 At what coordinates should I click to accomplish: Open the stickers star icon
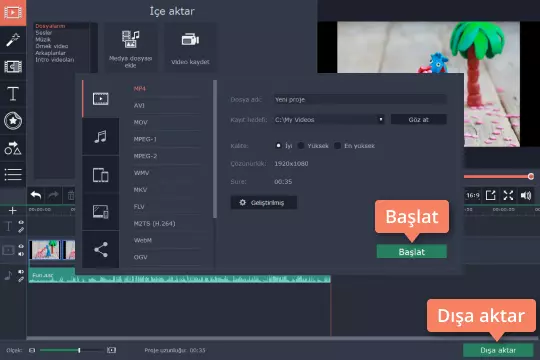[x=13, y=121]
